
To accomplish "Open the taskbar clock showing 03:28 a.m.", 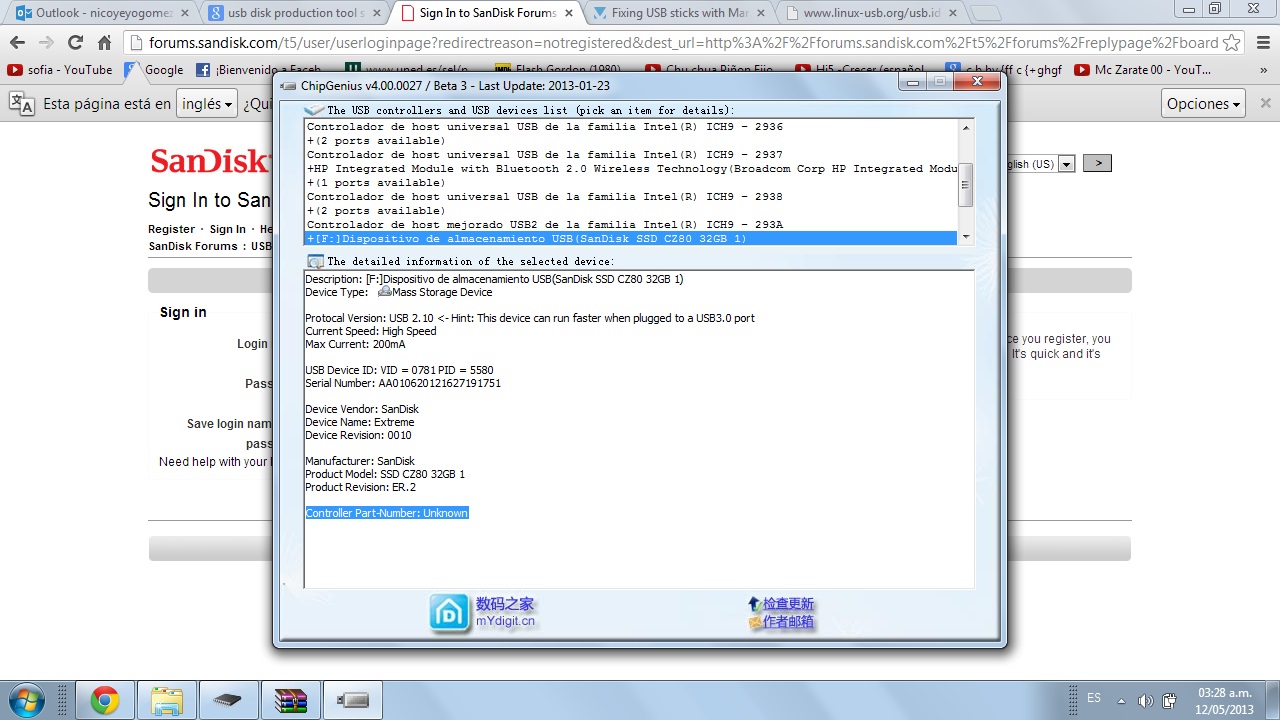I will click(x=1225, y=700).
